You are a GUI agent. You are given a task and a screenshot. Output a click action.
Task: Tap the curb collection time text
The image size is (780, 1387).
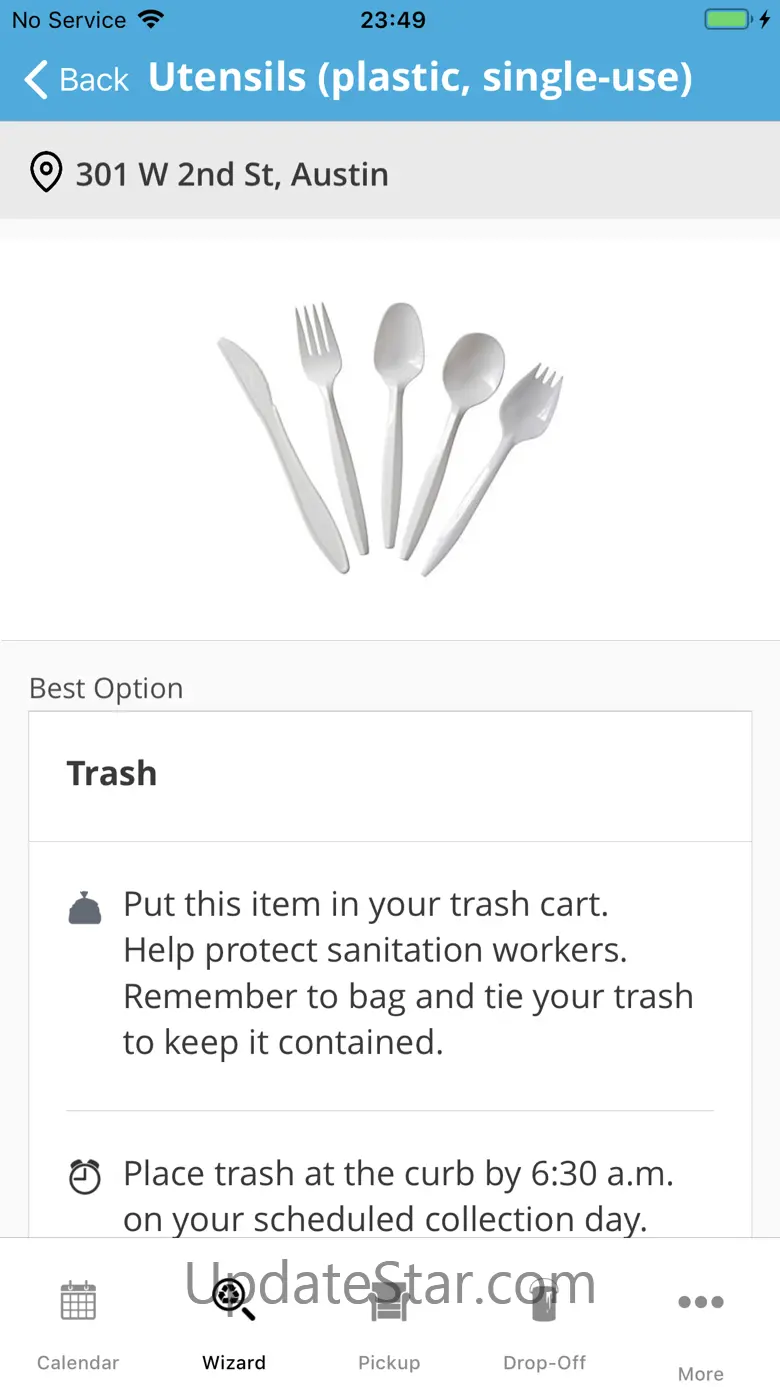(x=398, y=1196)
